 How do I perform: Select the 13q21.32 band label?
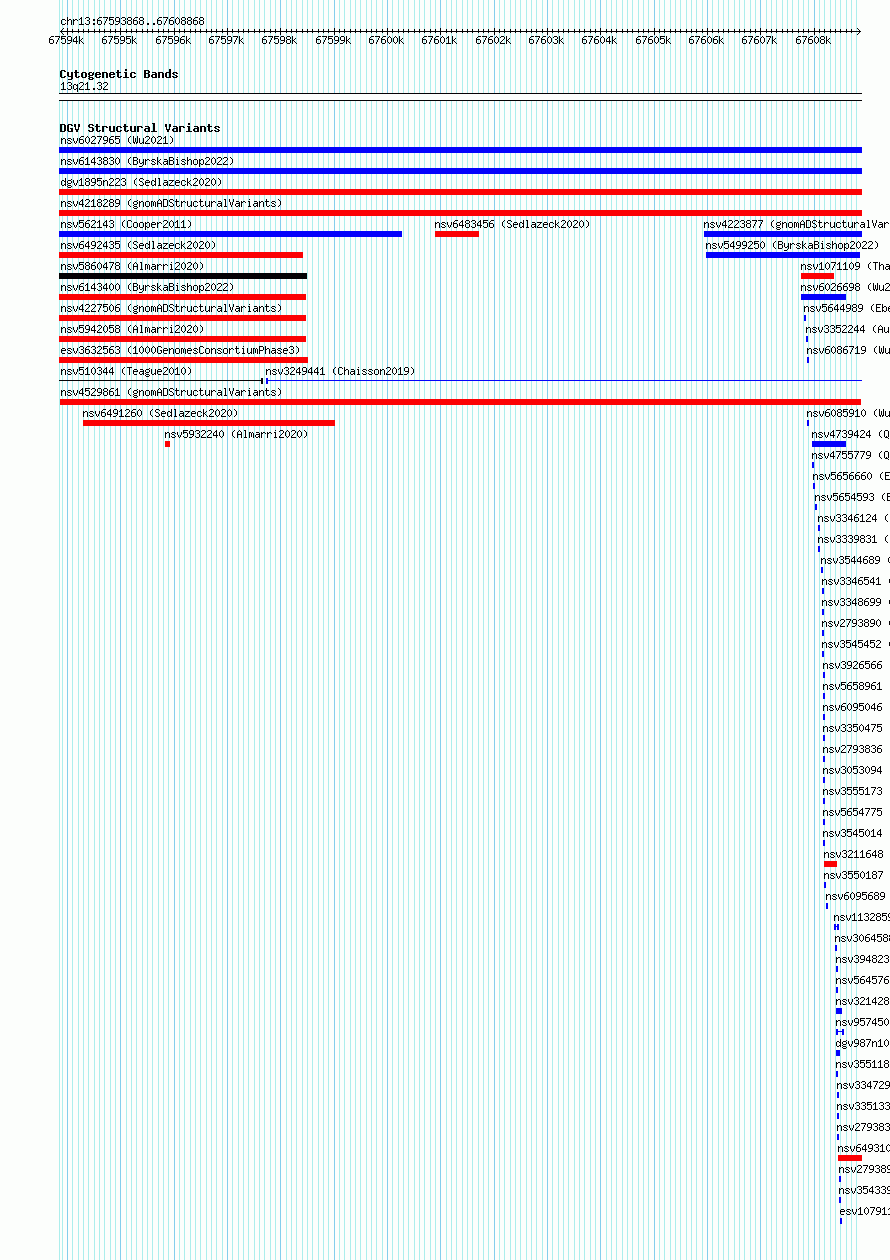point(84,87)
